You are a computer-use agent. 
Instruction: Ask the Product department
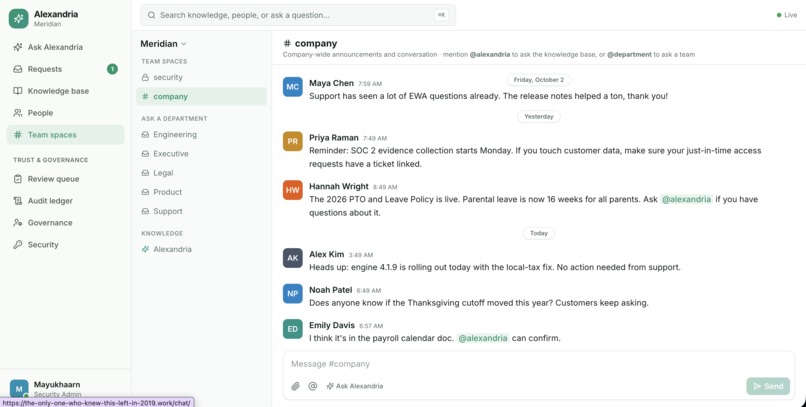[x=202, y=192]
